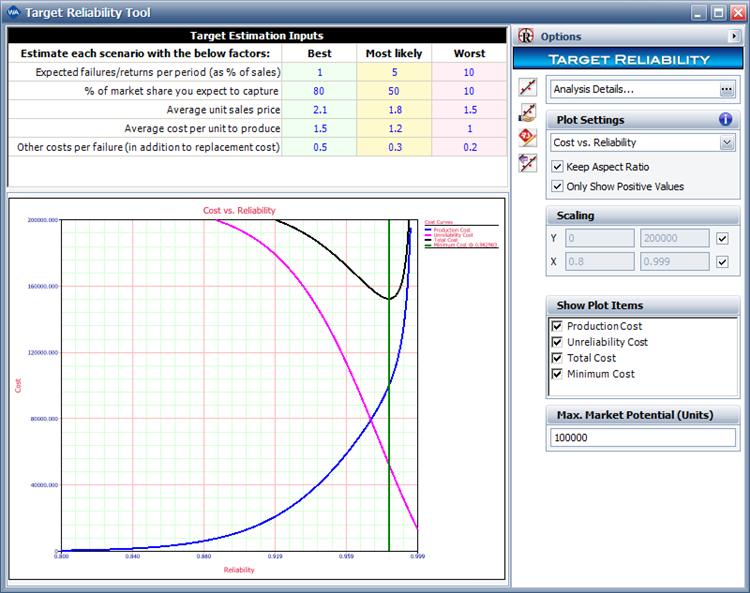Click the Options panel R logo
This screenshot has width=750, height=593.
[527, 36]
